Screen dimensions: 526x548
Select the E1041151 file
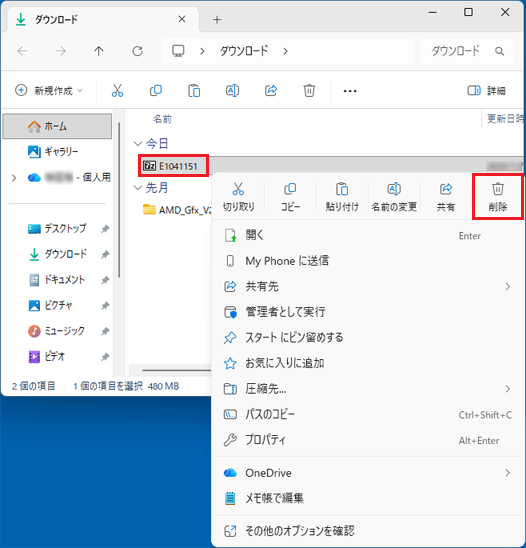pos(174,166)
